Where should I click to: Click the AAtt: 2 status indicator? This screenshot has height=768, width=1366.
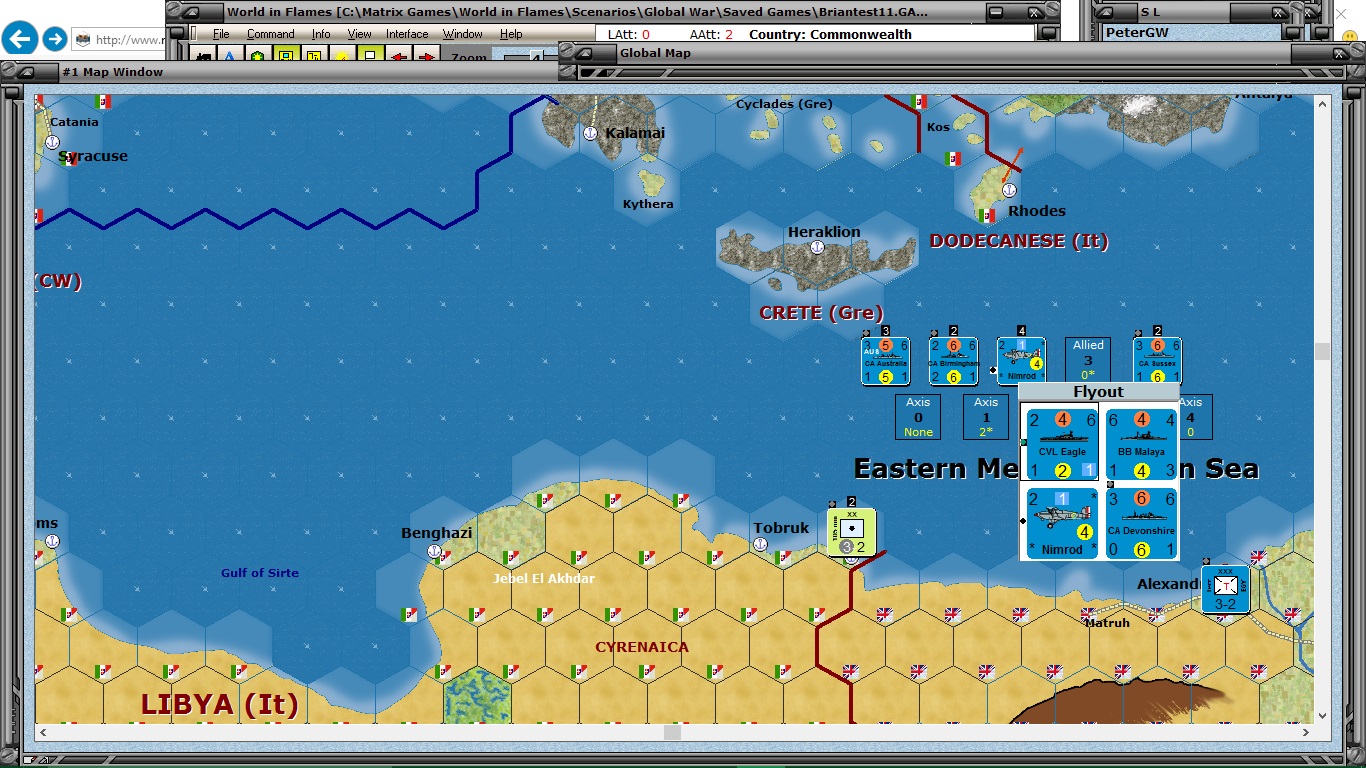pyautogui.click(x=711, y=34)
